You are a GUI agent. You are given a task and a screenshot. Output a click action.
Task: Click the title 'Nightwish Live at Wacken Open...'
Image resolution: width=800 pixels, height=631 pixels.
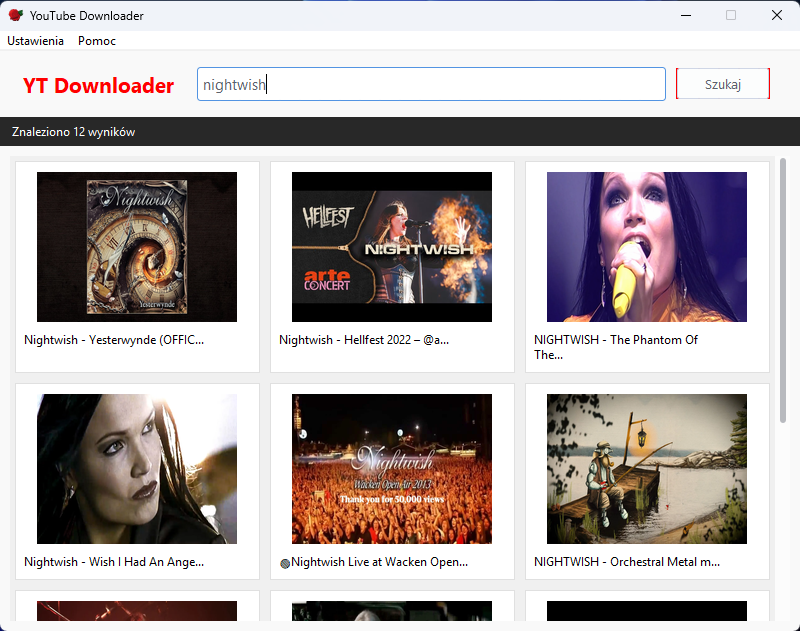pos(379,562)
